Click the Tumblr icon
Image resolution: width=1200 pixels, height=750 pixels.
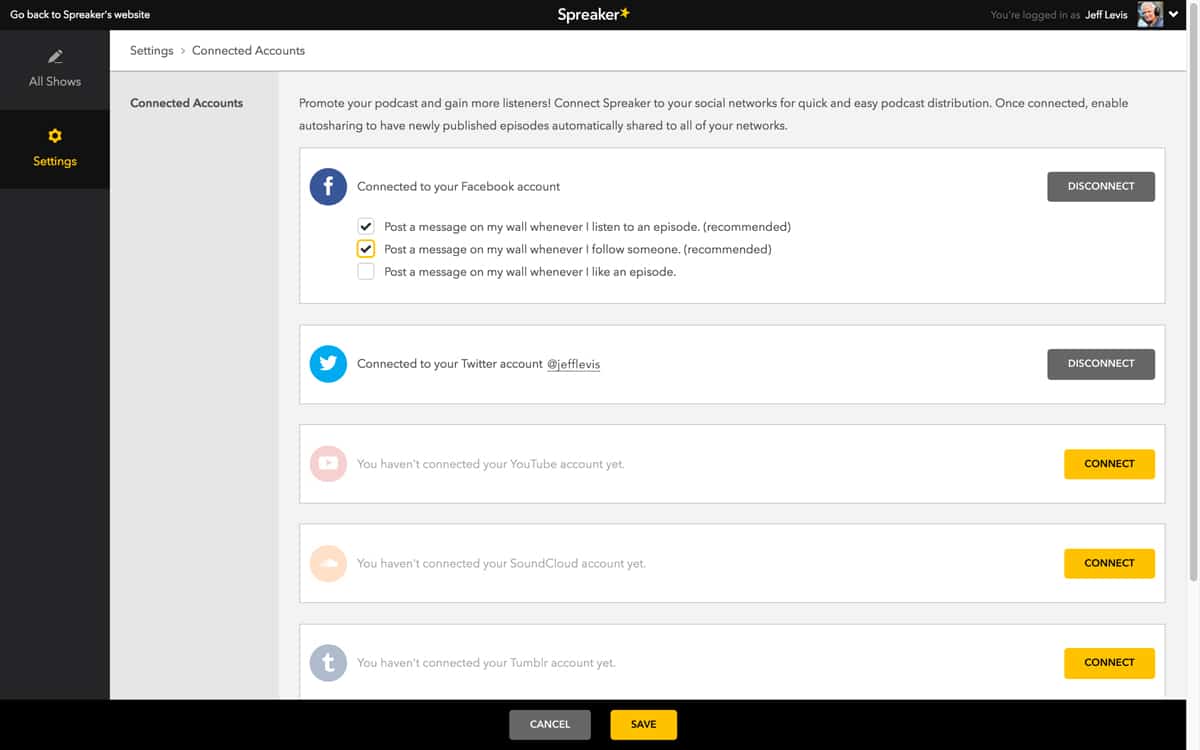pyautogui.click(x=328, y=662)
